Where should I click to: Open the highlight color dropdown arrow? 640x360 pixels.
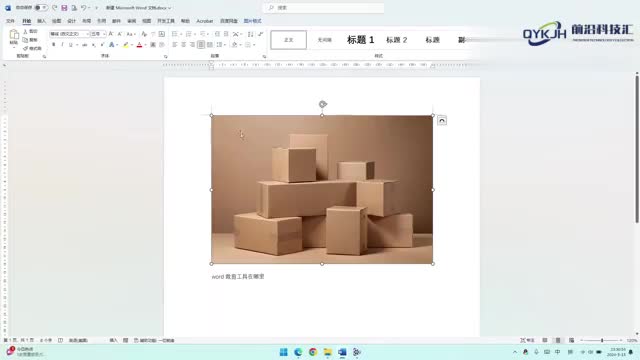click(132, 44)
